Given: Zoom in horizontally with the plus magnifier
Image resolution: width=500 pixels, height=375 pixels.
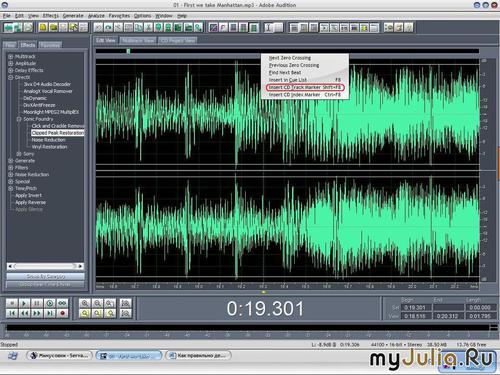Looking at the screenshot, I should (x=85, y=303).
